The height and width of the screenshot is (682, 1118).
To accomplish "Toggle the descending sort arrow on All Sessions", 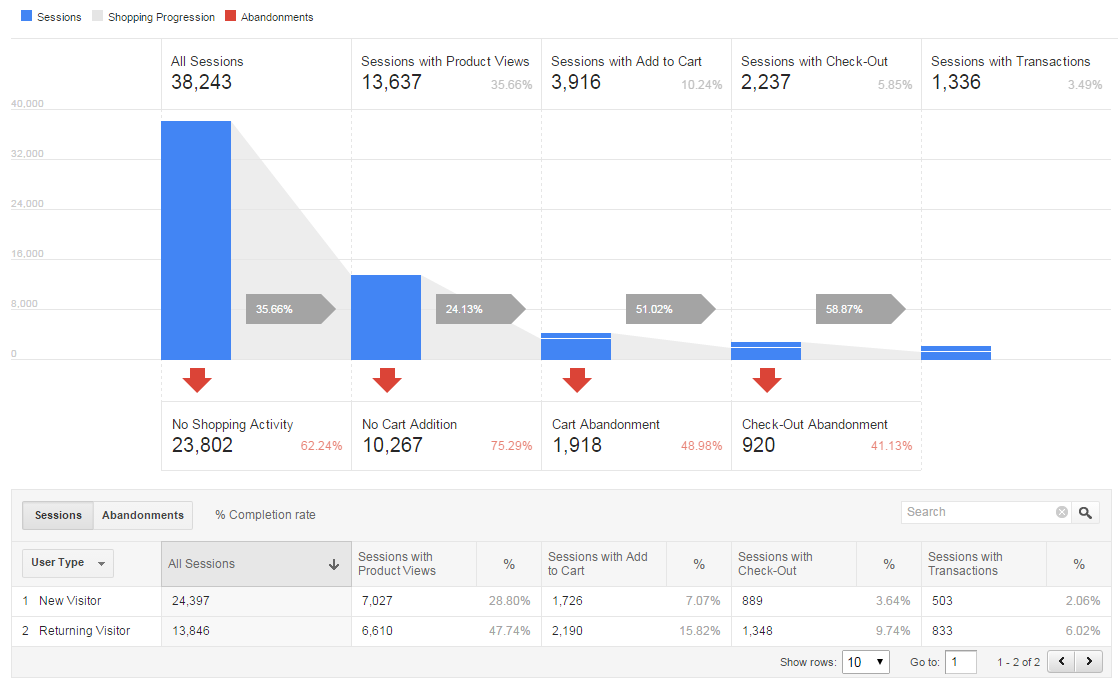I will point(333,563).
